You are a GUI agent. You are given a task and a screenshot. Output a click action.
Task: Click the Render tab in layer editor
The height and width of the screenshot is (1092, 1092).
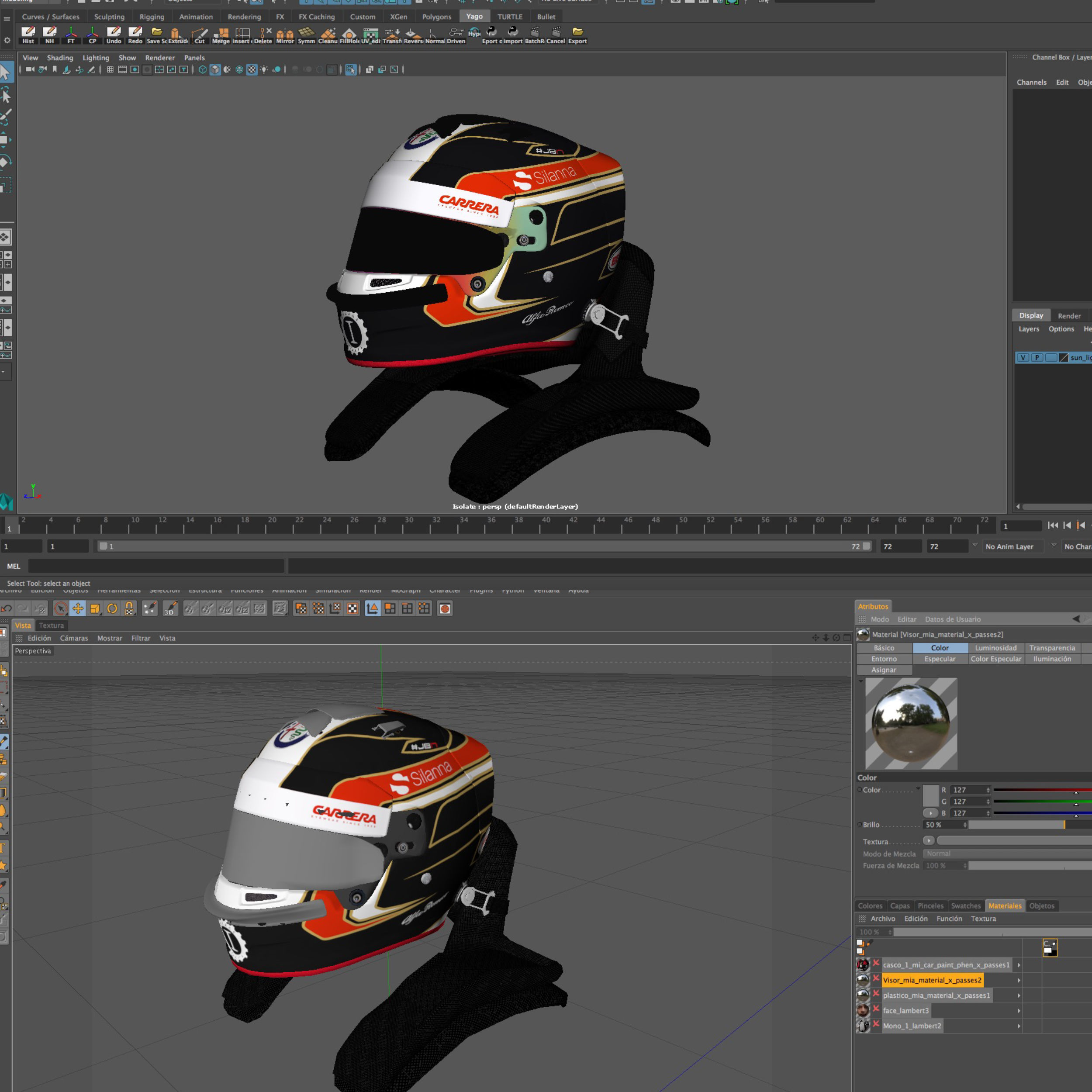(1069, 315)
